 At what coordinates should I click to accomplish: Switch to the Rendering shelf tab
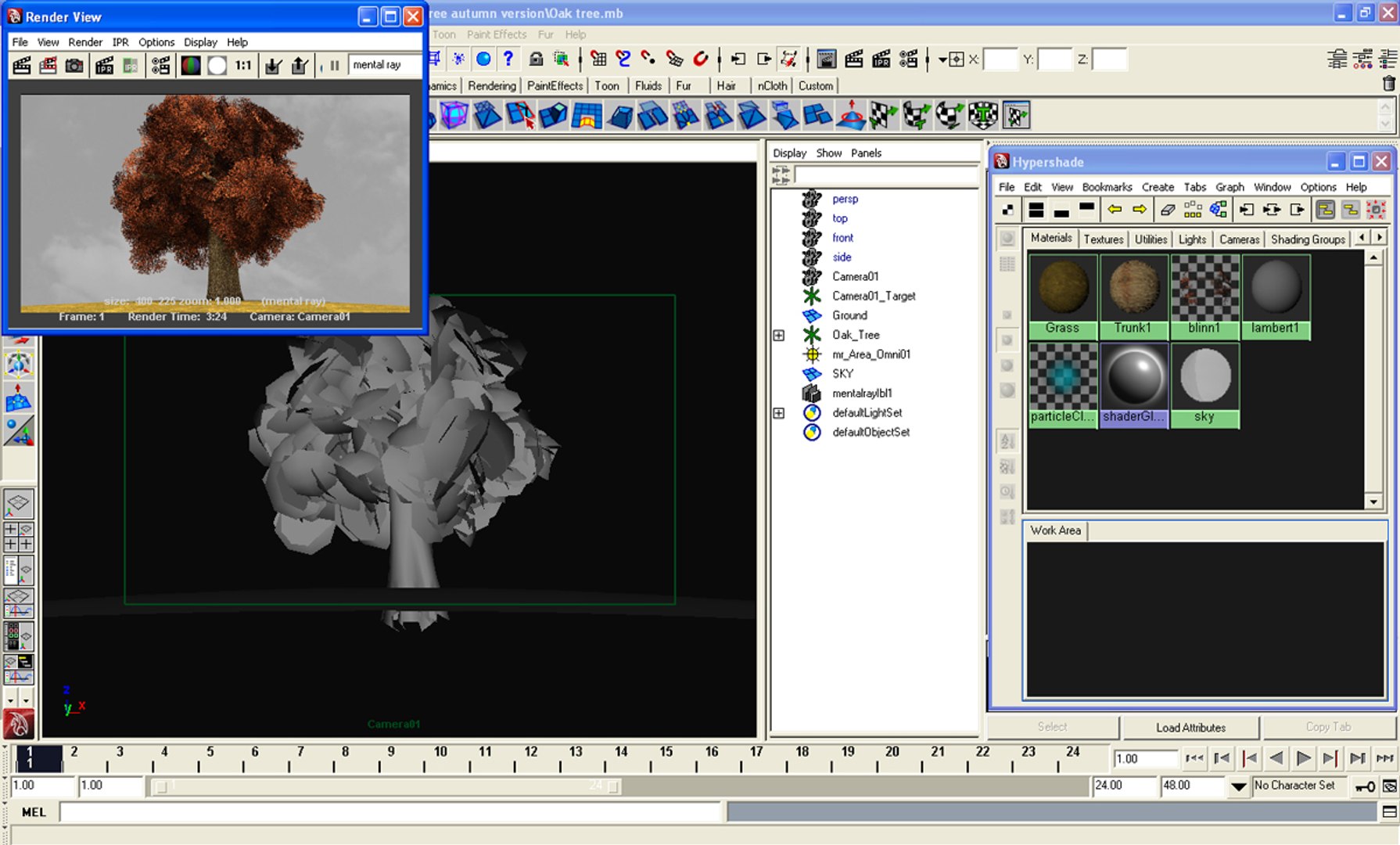492,86
